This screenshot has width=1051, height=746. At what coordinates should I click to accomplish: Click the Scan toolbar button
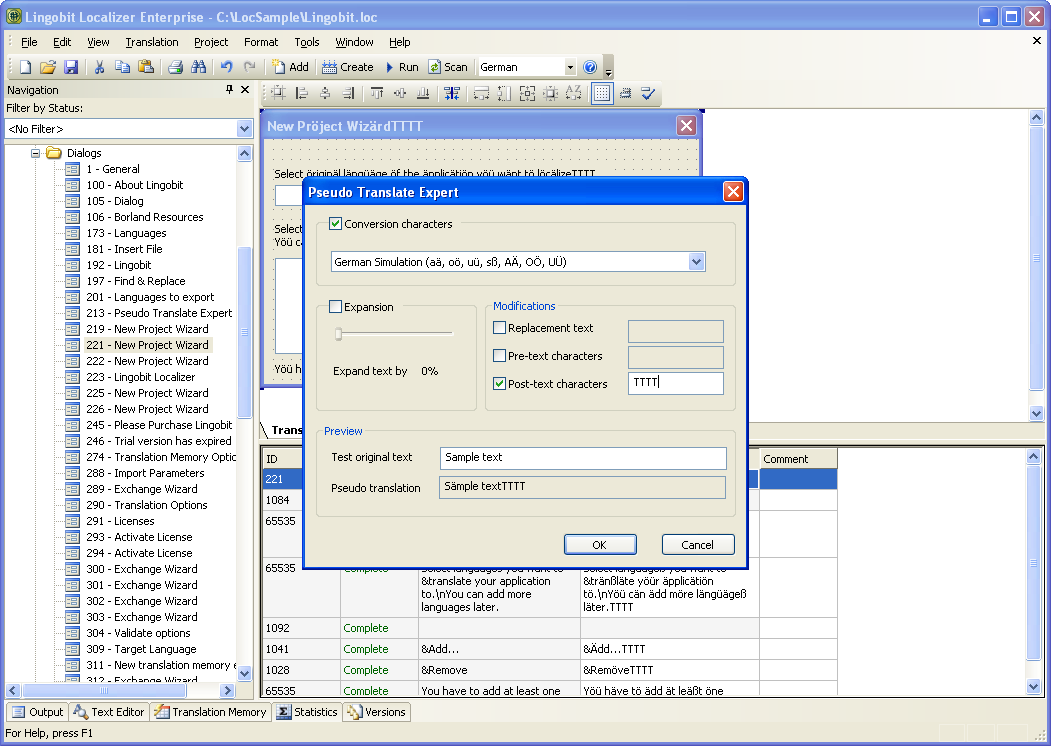pyautogui.click(x=448, y=67)
